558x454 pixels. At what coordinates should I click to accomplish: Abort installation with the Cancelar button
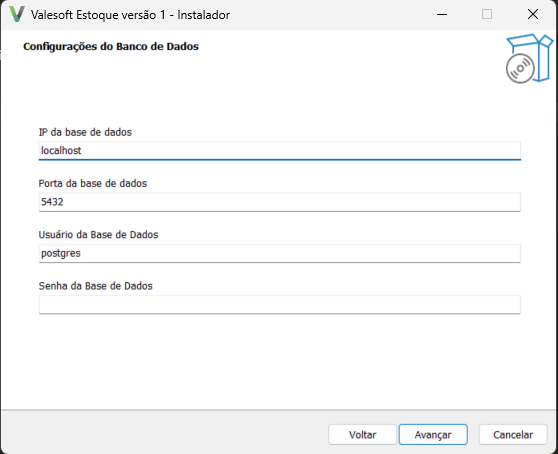point(513,434)
